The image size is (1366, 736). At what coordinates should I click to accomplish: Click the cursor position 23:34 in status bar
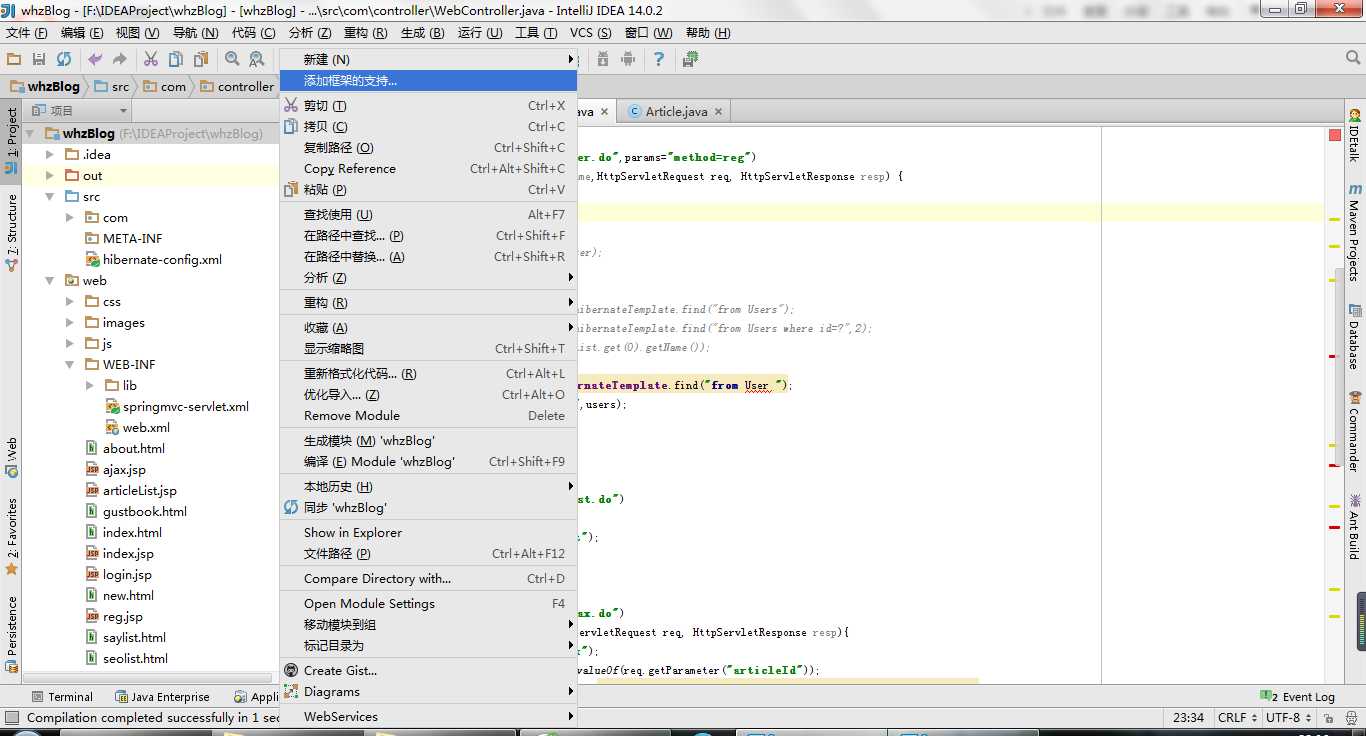tap(1189, 717)
